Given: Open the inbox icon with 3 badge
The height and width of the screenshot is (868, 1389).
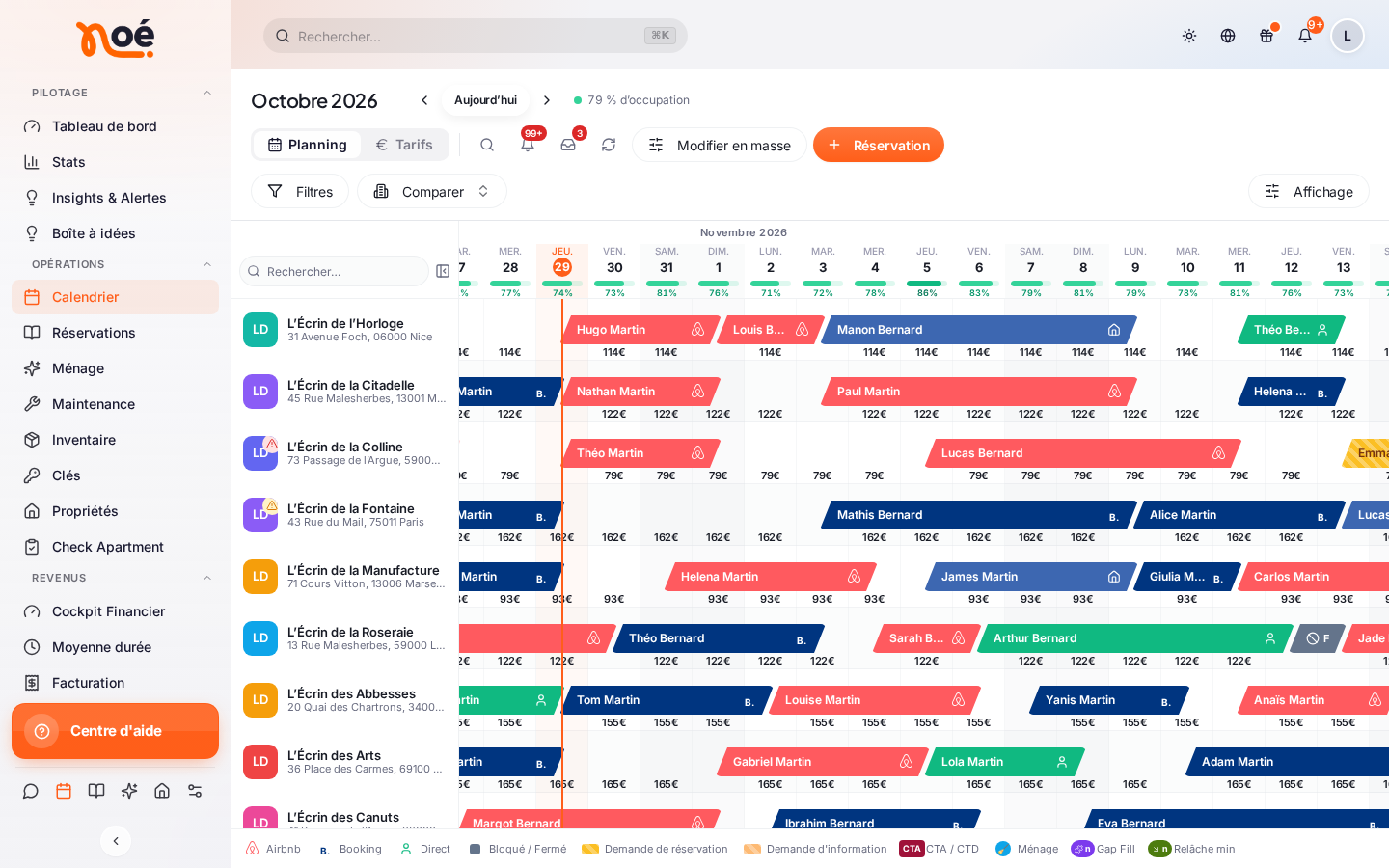Looking at the screenshot, I should point(568,145).
